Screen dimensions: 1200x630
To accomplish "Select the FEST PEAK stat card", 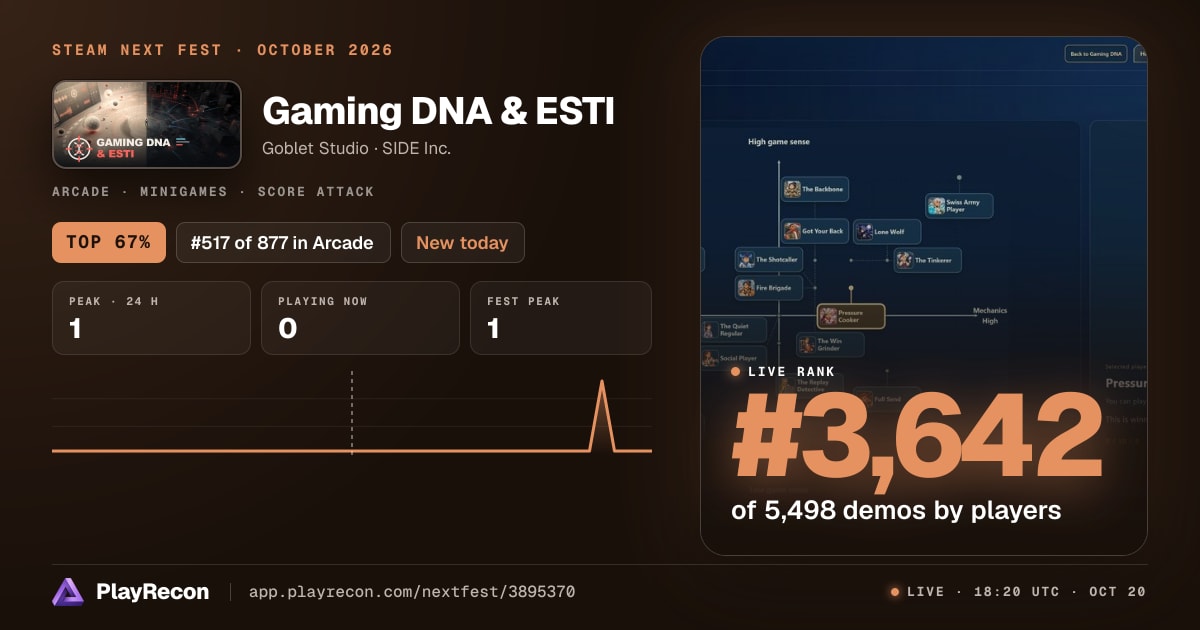I will pos(561,318).
